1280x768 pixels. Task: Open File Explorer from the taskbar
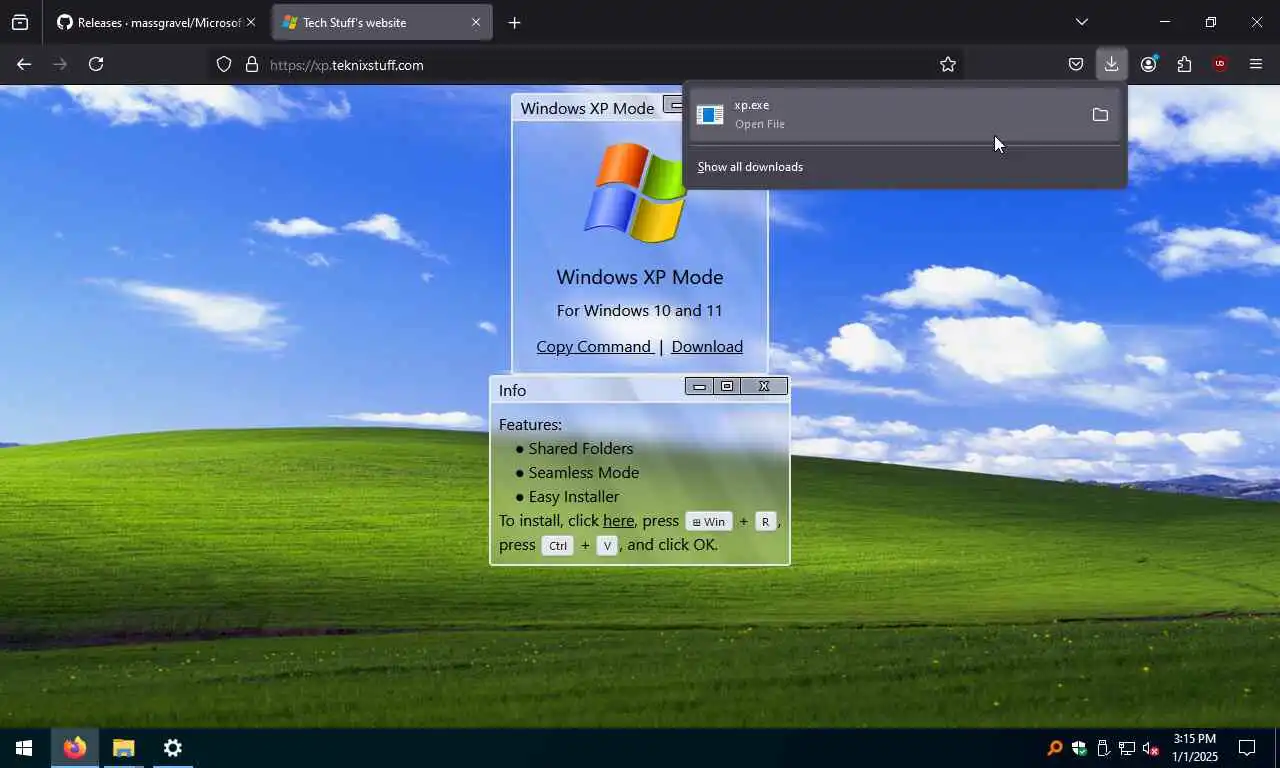point(123,748)
